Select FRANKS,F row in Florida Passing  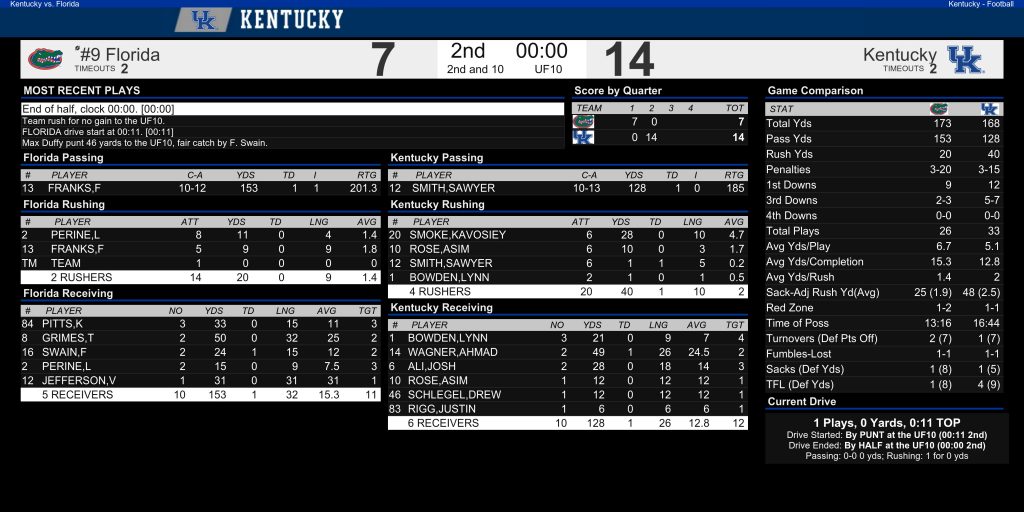point(200,188)
